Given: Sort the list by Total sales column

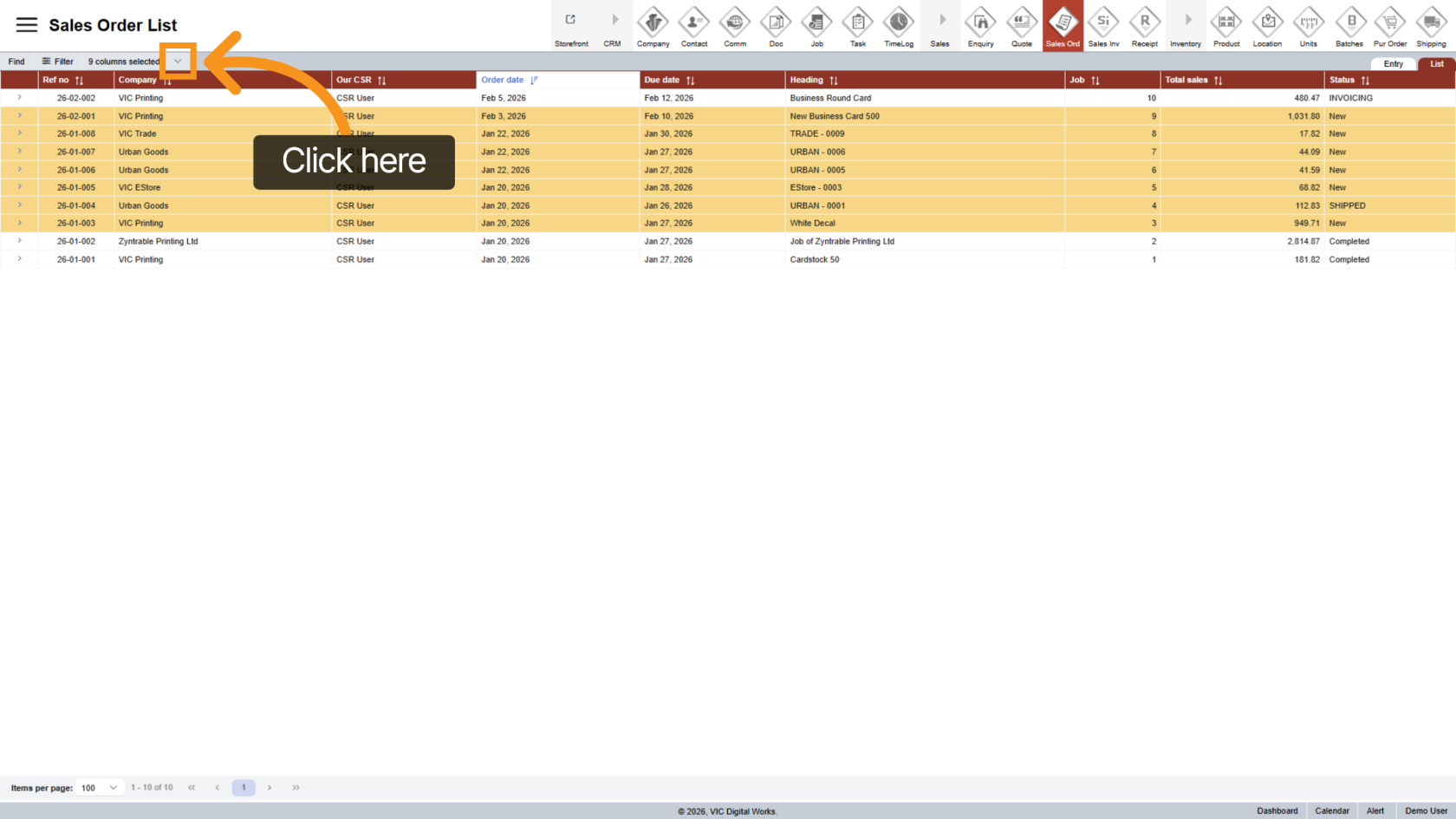Looking at the screenshot, I should click(x=1218, y=81).
